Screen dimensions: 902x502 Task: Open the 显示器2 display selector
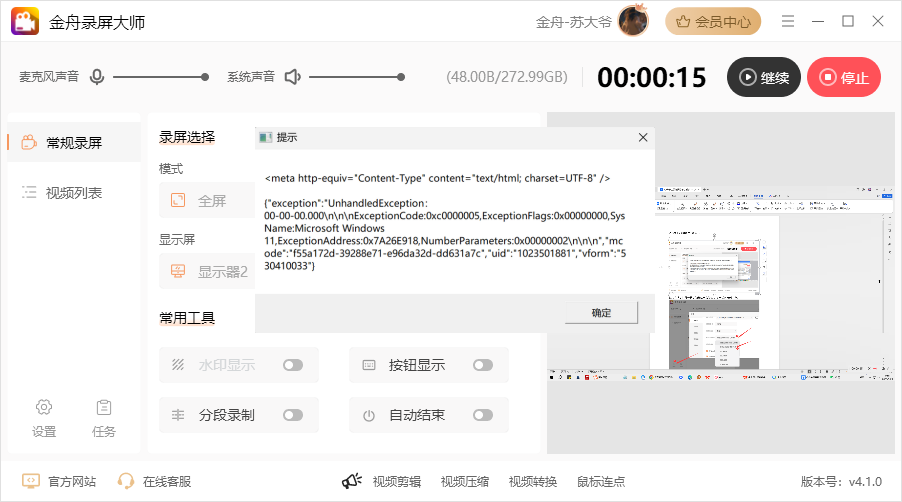(207, 271)
